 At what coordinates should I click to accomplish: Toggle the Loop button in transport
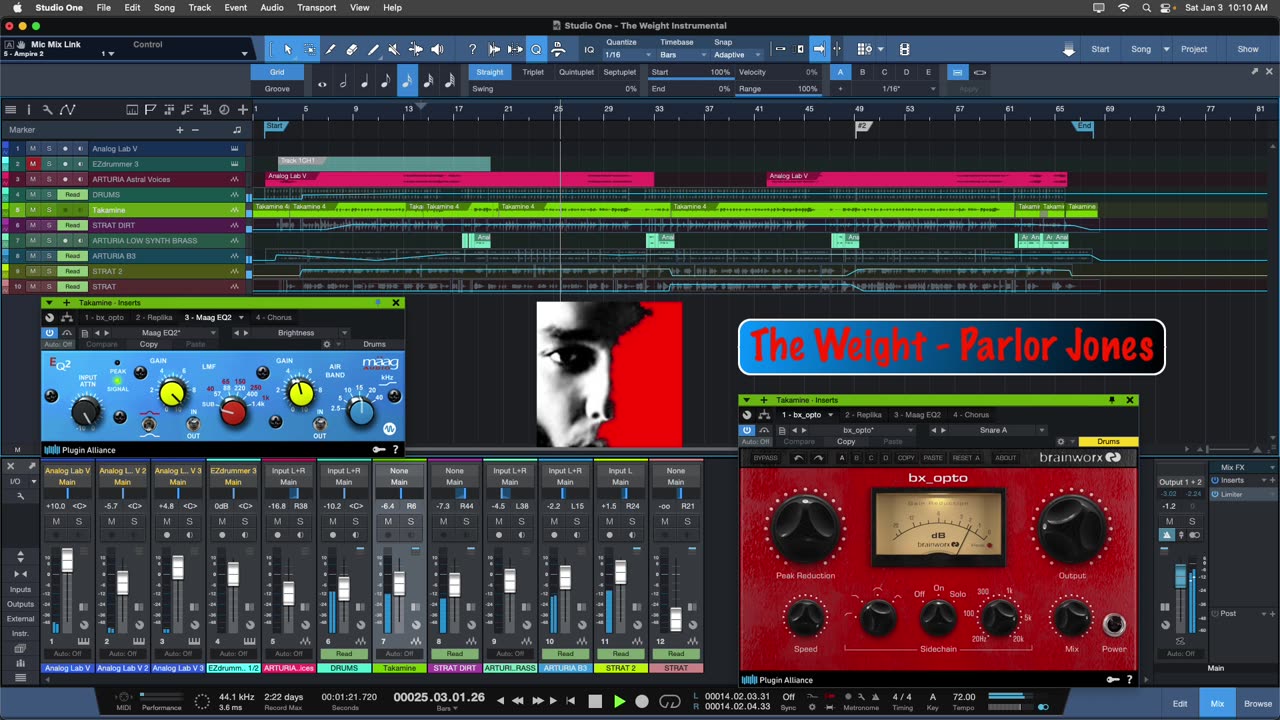point(670,701)
